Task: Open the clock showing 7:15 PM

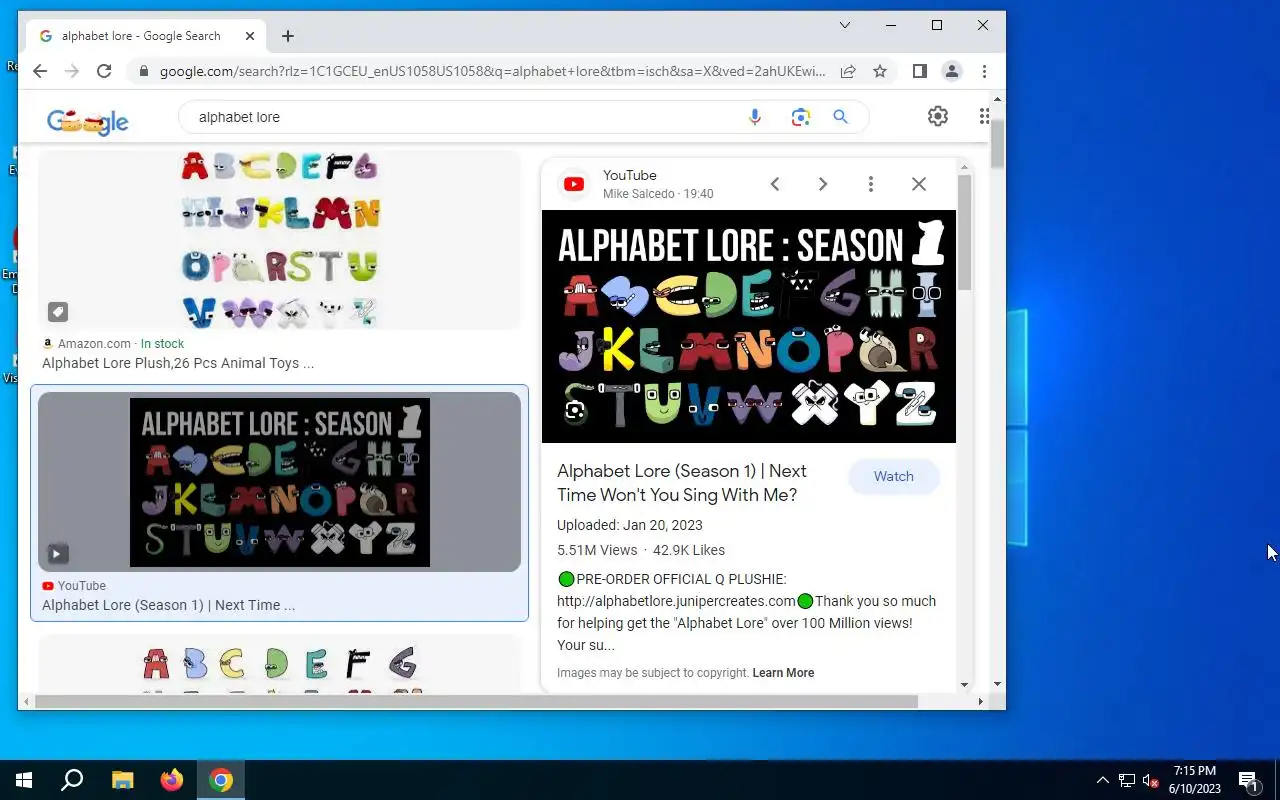Action: pyautogui.click(x=1195, y=780)
